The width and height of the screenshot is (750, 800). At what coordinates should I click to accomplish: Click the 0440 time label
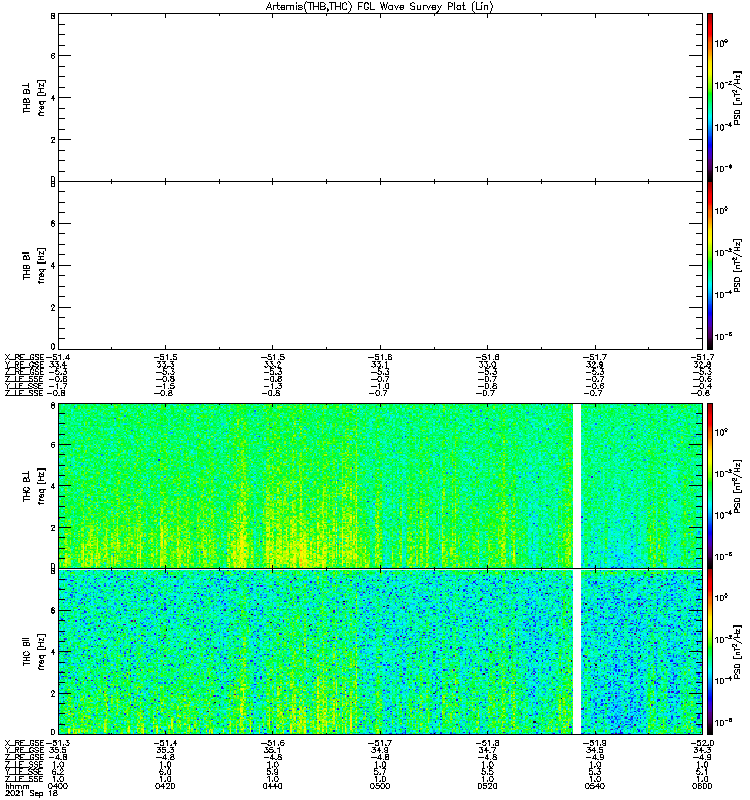click(x=272, y=786)
